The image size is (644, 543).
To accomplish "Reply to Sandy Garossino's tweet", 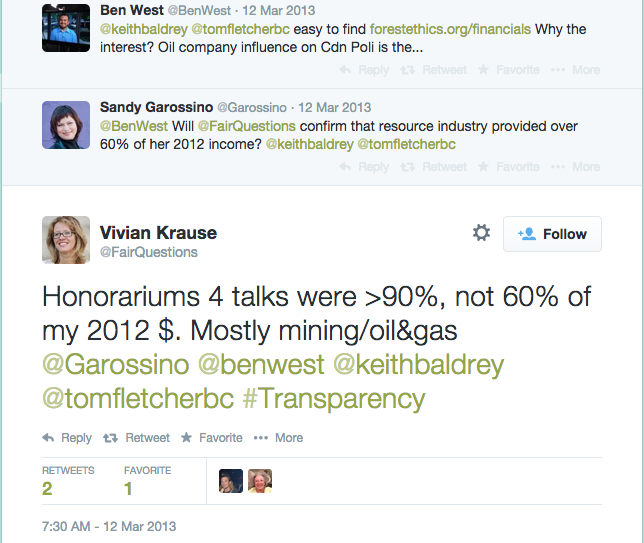I will 364,167.
